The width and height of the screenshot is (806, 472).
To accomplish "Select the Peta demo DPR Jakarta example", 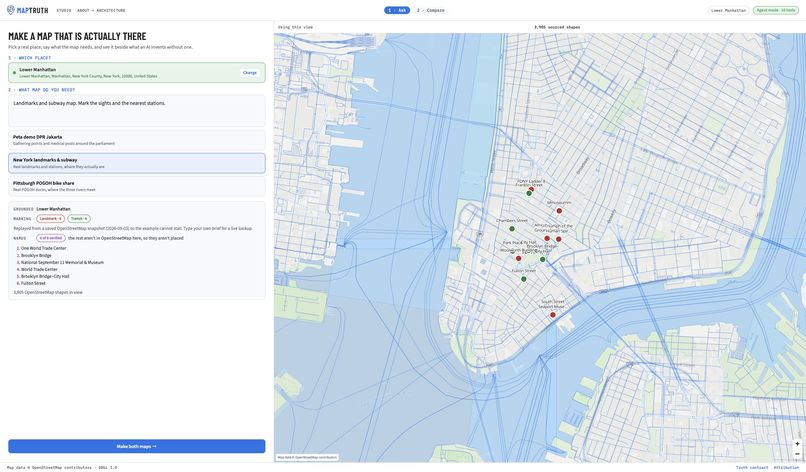I will pyautogui.click(x=137, y=140).
